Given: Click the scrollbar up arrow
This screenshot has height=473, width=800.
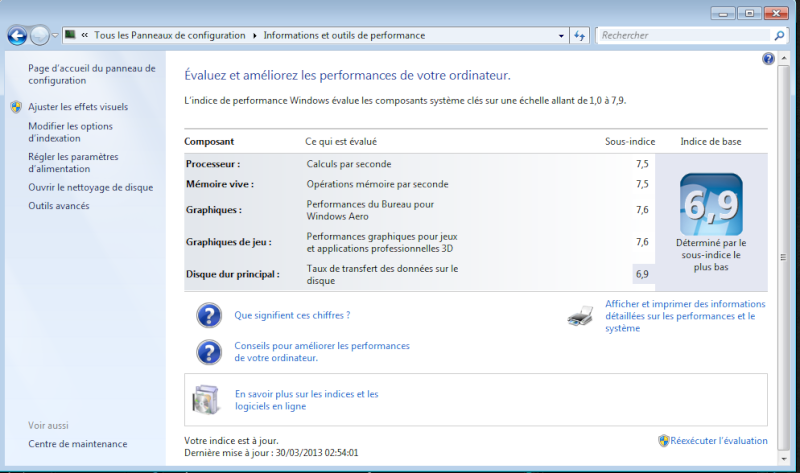Looking at the screenshot, I should tap(784, 57).
